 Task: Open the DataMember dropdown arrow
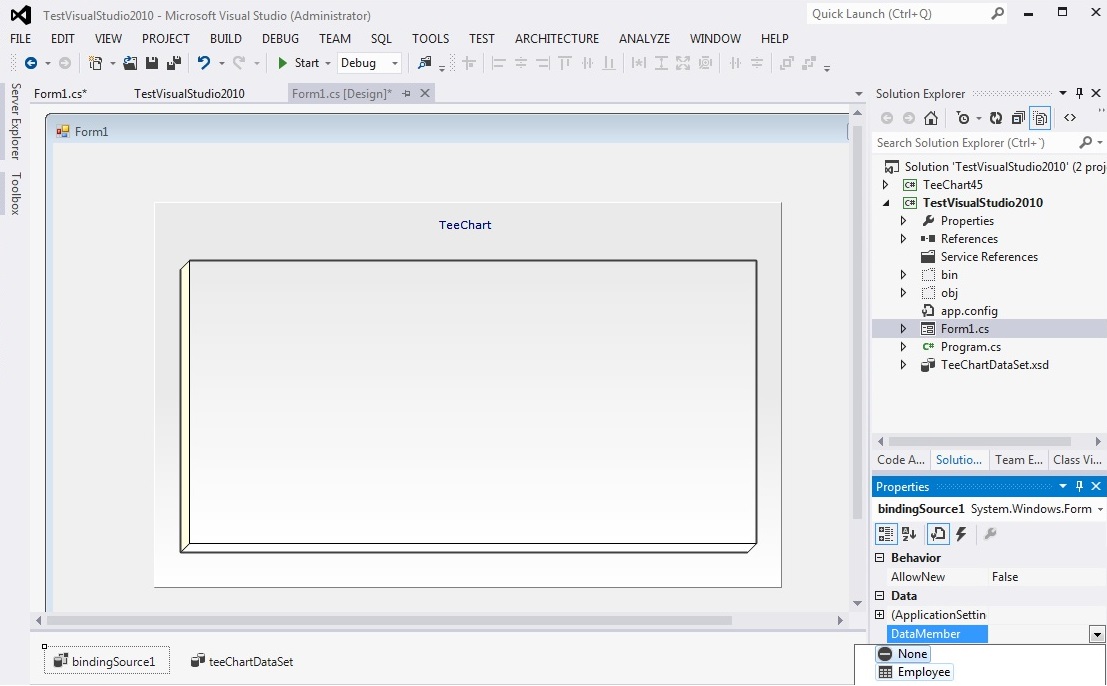pos(1096,634)
